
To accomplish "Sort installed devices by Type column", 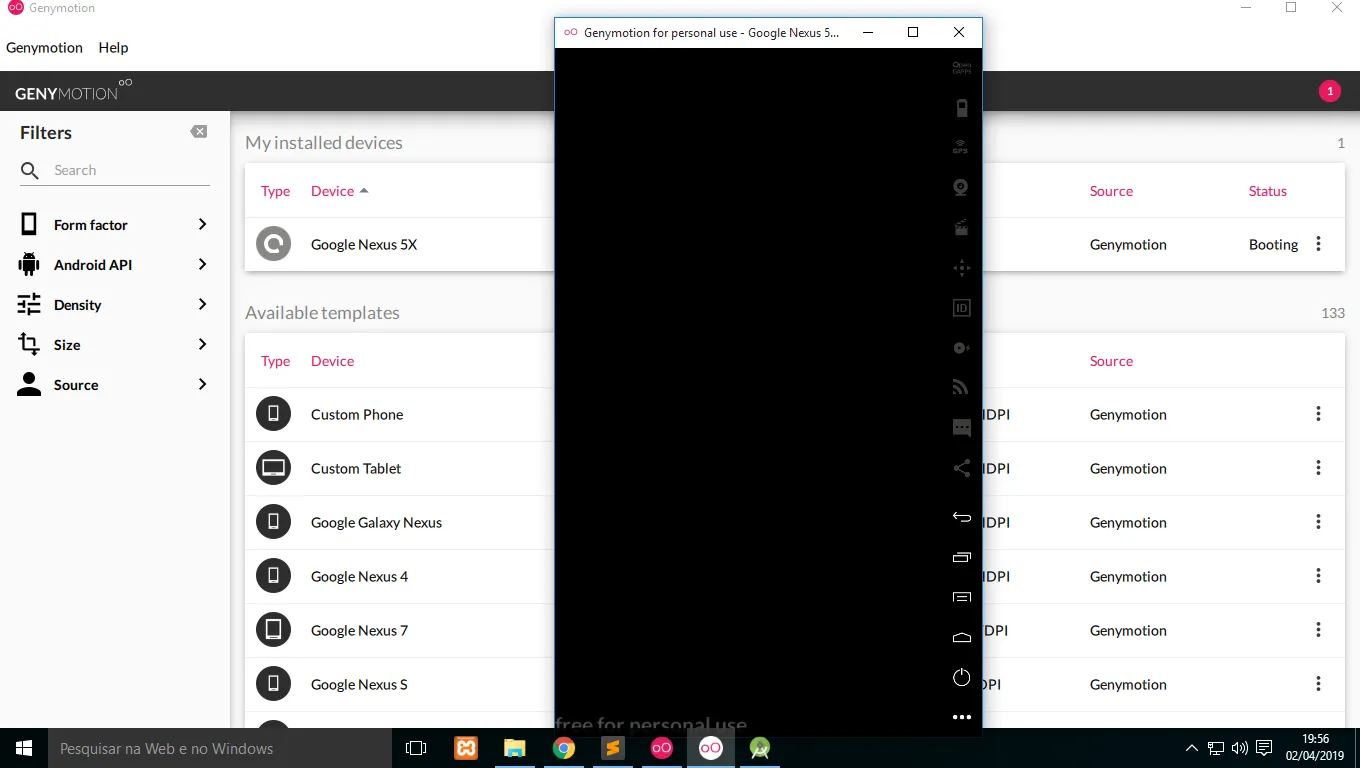I will tap(275, 191).
